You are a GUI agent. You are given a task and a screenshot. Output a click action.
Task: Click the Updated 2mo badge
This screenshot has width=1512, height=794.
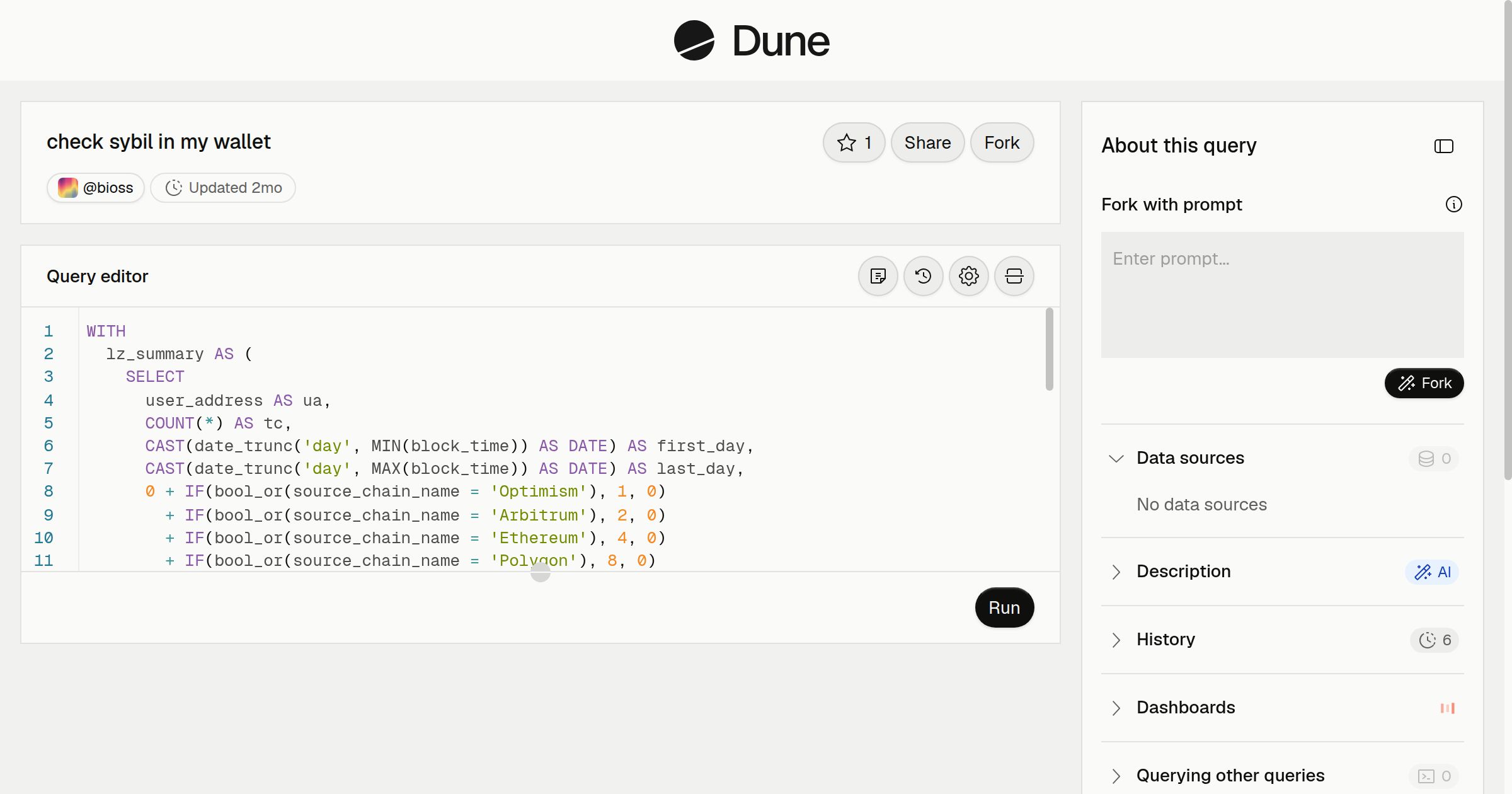[x=223, y=188]
